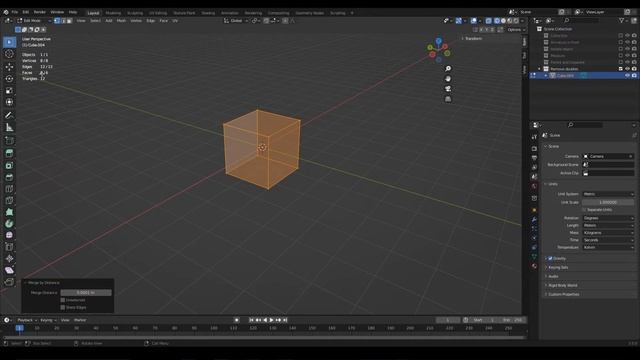Select the Inset Faces tool
This screenshot has height=360, width=640.
9,165
